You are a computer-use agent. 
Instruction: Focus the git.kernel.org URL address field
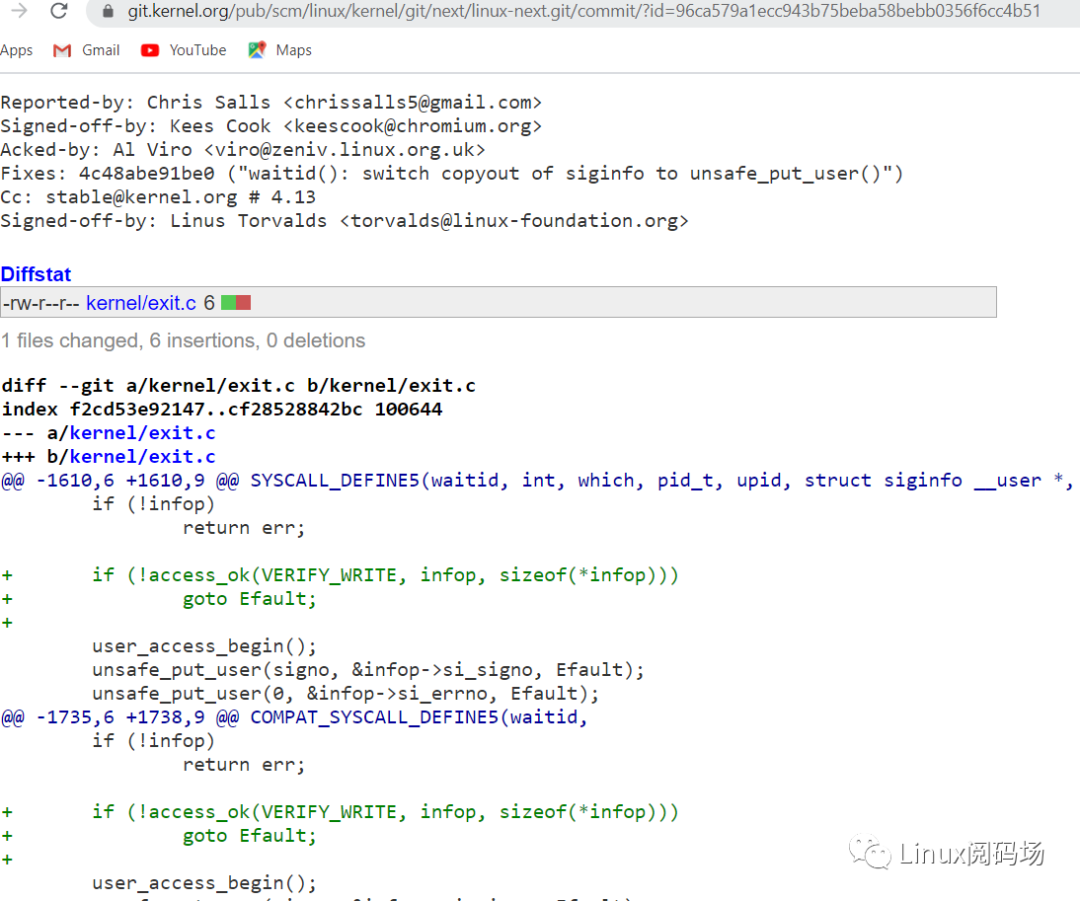pyautogui.click(x=583, y=11)
